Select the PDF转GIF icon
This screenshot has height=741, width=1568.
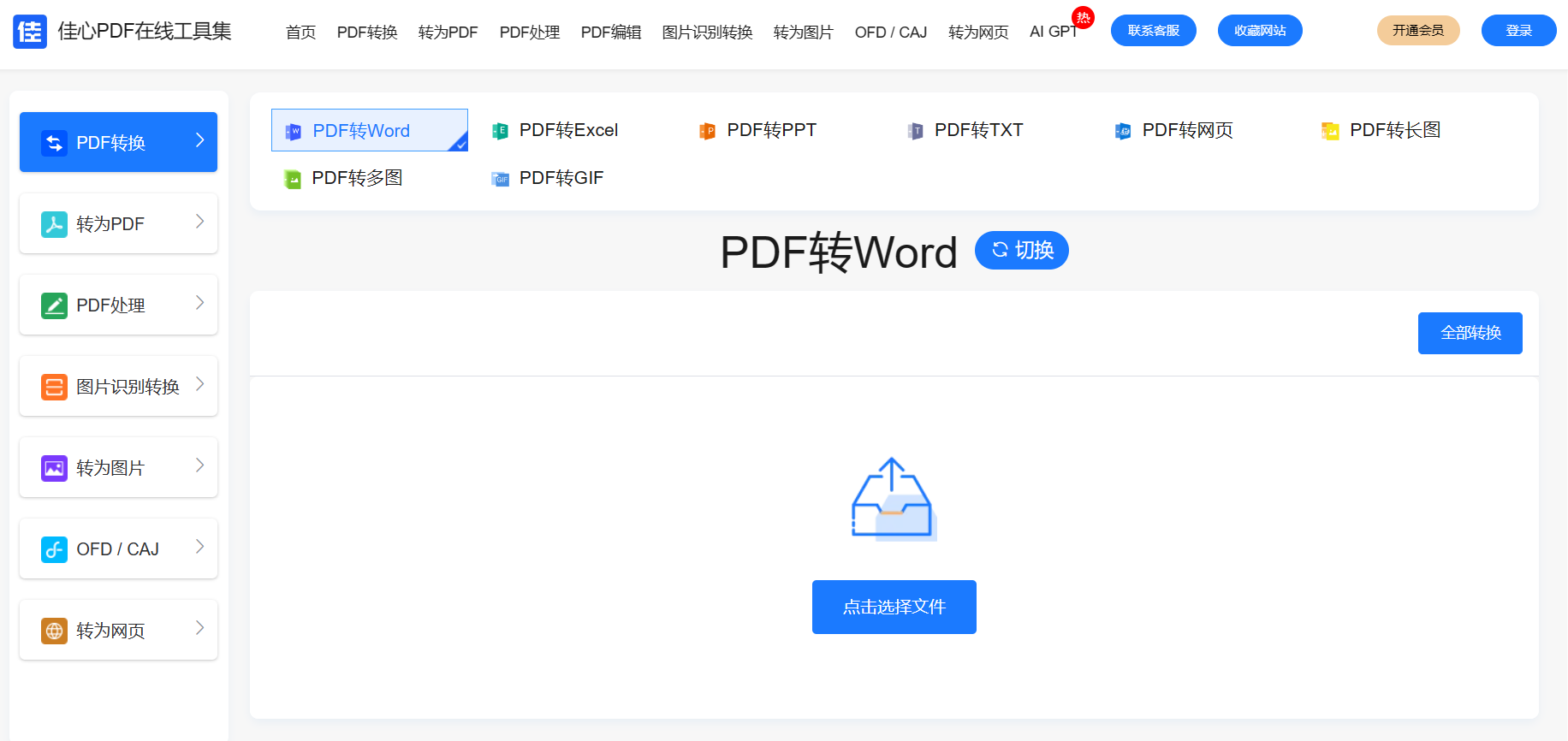click(500, 179)
